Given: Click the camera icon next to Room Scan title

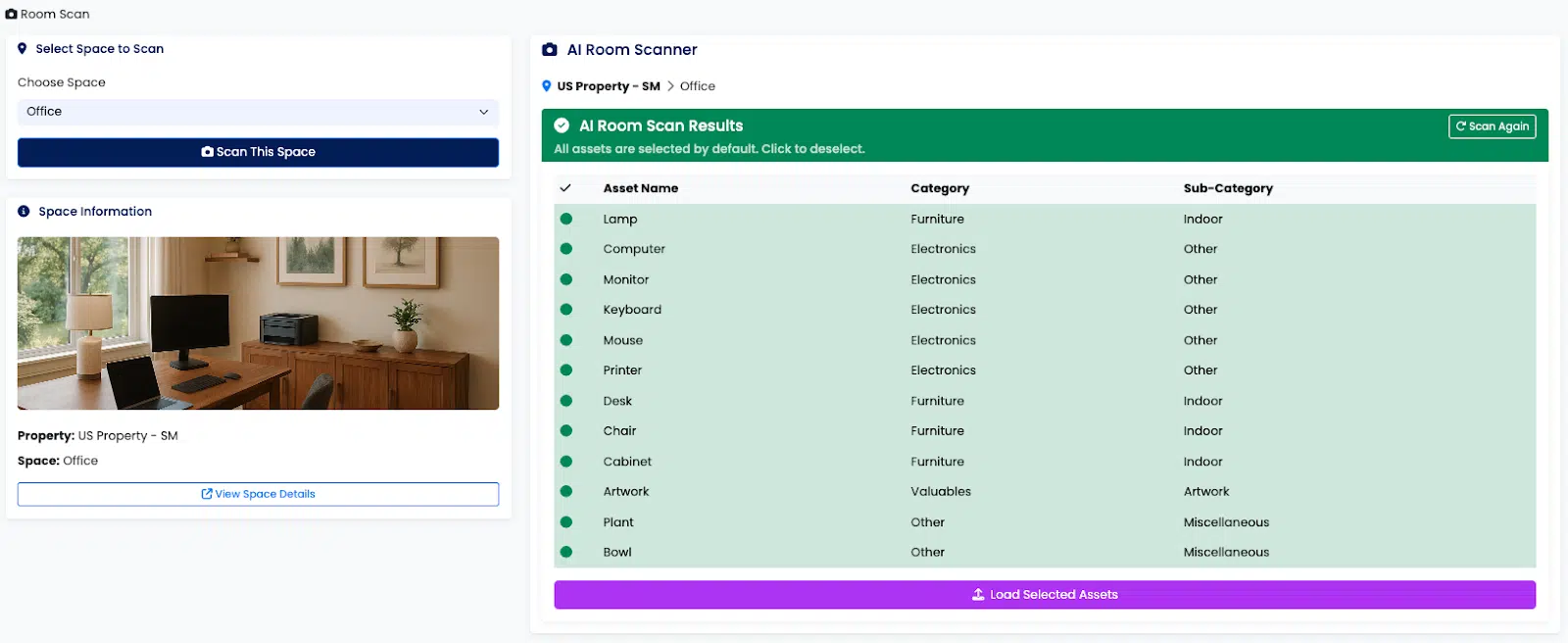Looking at the screenshot, I should (11, 15).
